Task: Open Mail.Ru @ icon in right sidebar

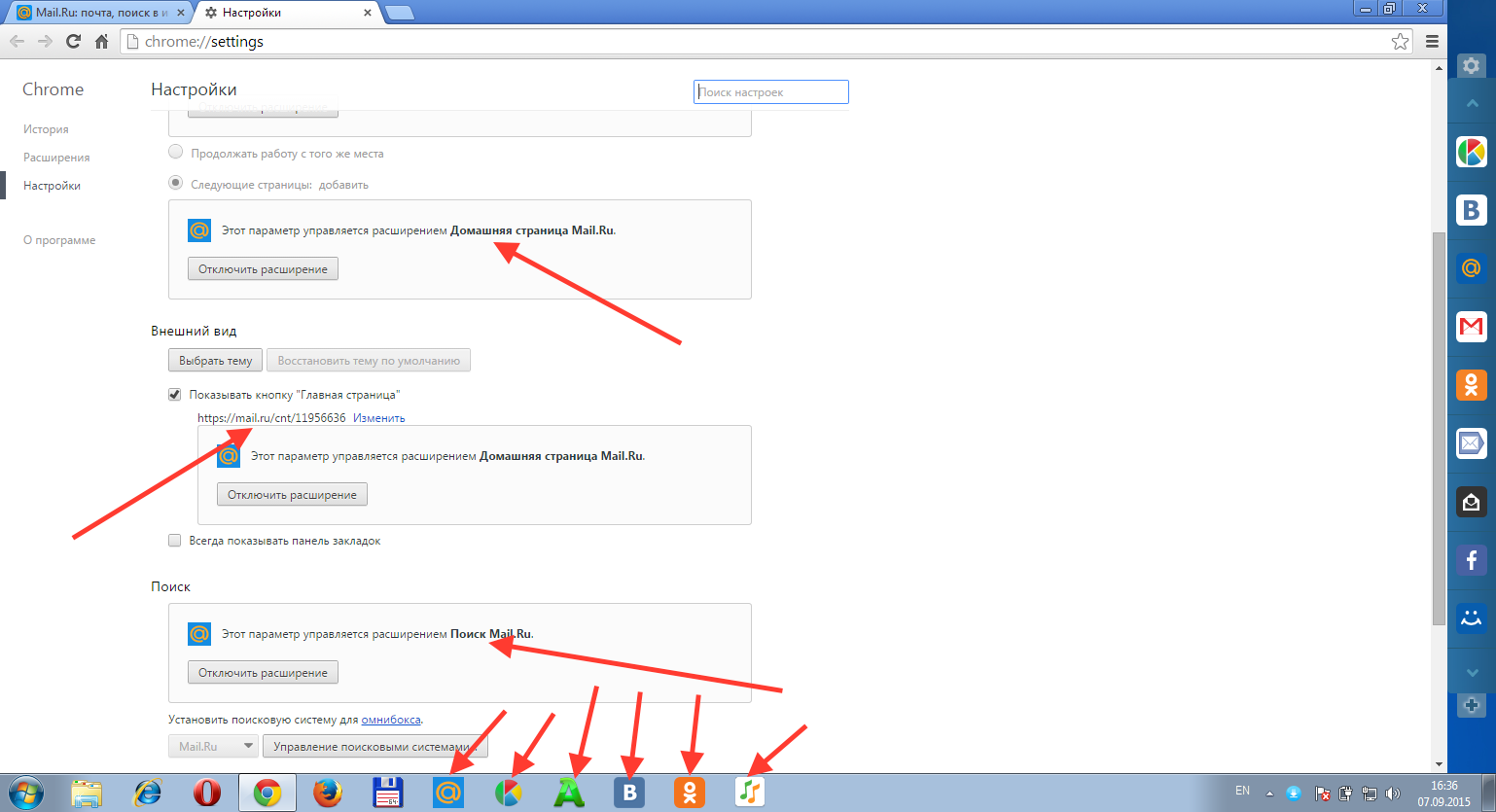Action: pyautogui.click(x=1471, y=267)
